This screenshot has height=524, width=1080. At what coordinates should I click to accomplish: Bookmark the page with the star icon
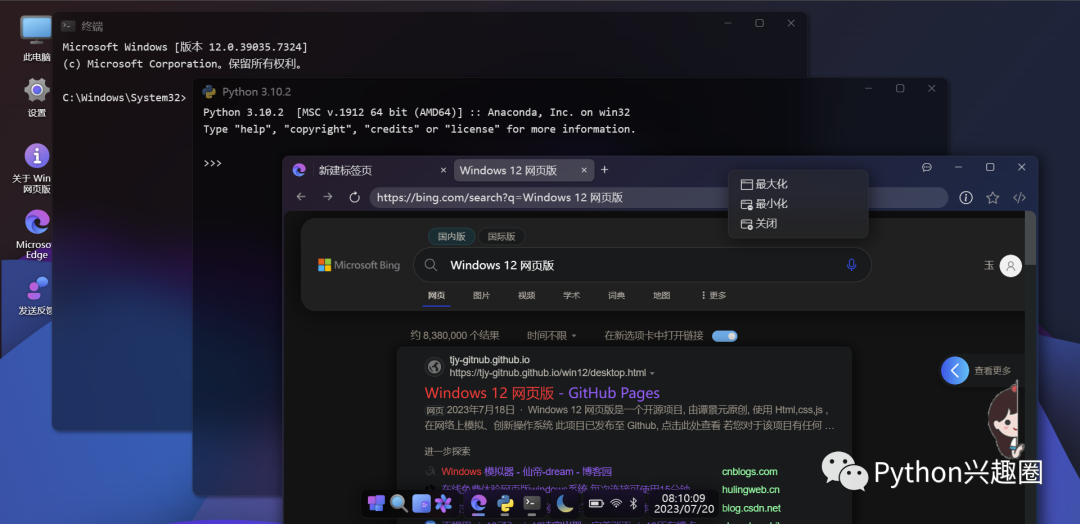[x=993, y=198]
